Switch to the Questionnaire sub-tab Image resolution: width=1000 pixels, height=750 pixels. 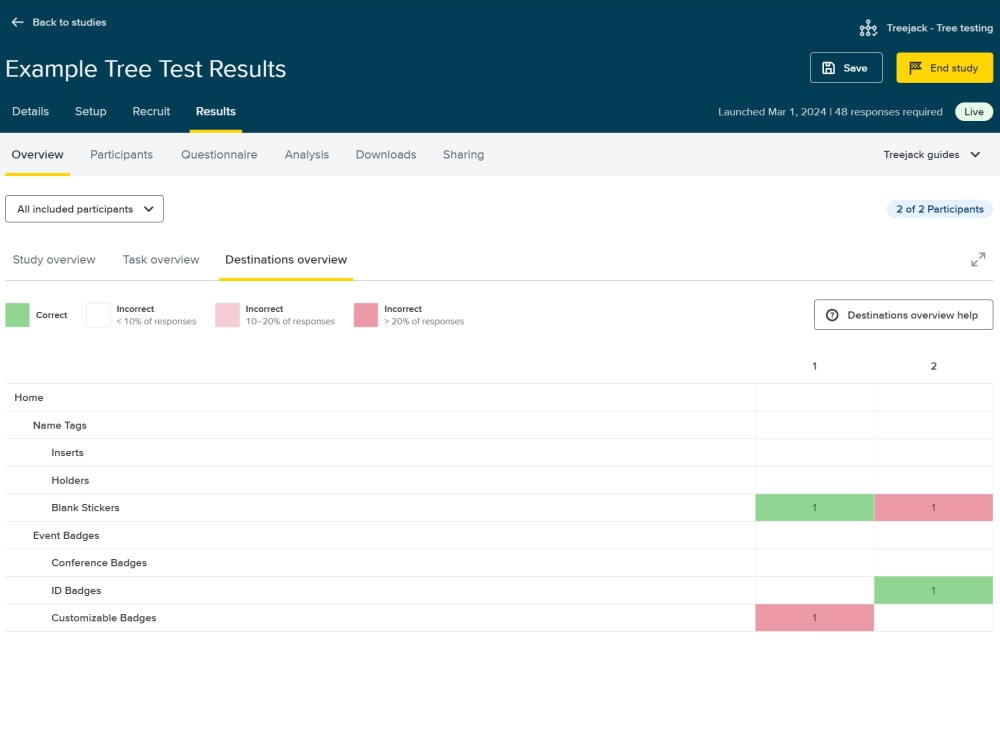tap(219, 154)
